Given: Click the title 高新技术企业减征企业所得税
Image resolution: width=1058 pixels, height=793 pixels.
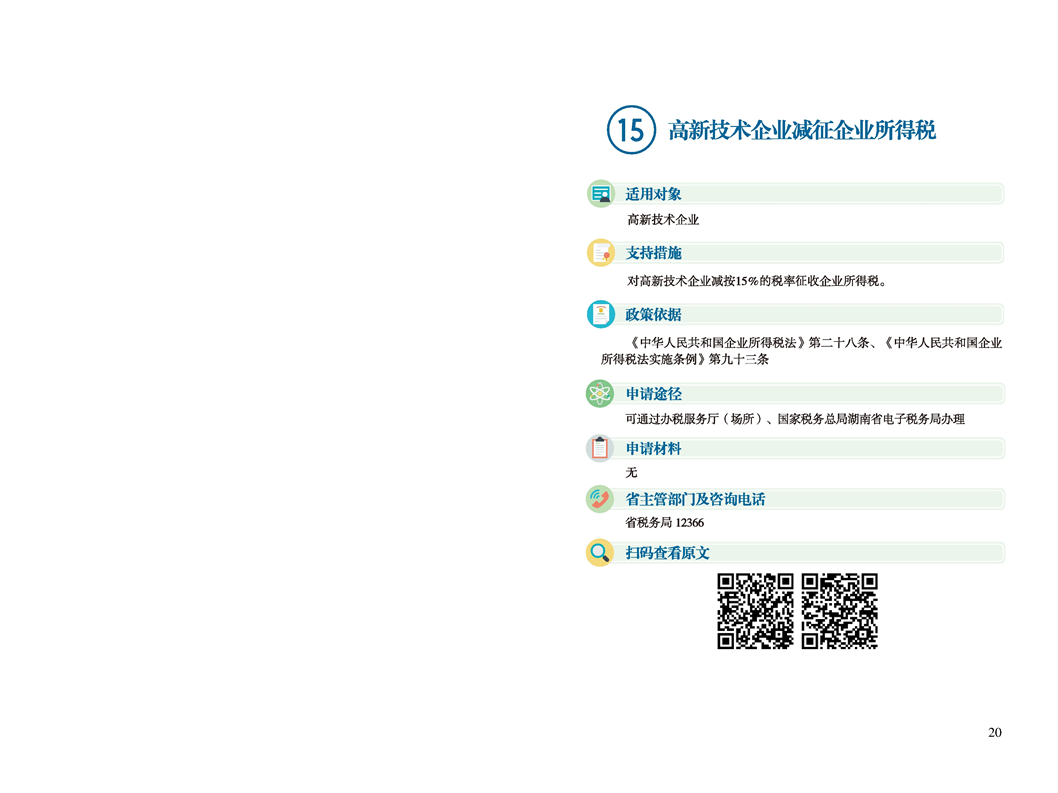Looking at the screenshot, I should point(802,130).
